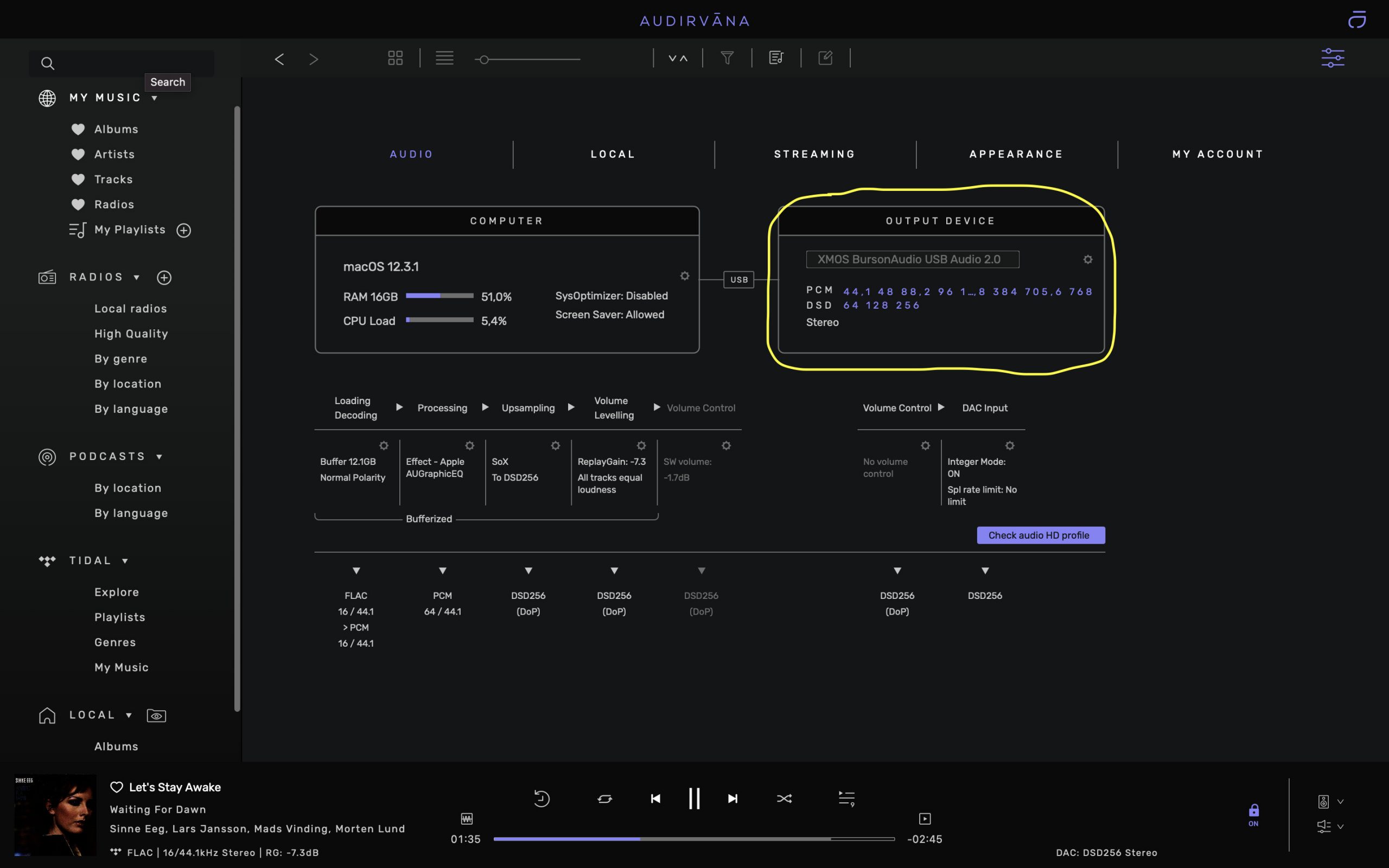The width and height of the screenshot is (1389, 868).
Task: Switch to the Appearance tab
Action: pyautogui.click(x=1016, y=155)
